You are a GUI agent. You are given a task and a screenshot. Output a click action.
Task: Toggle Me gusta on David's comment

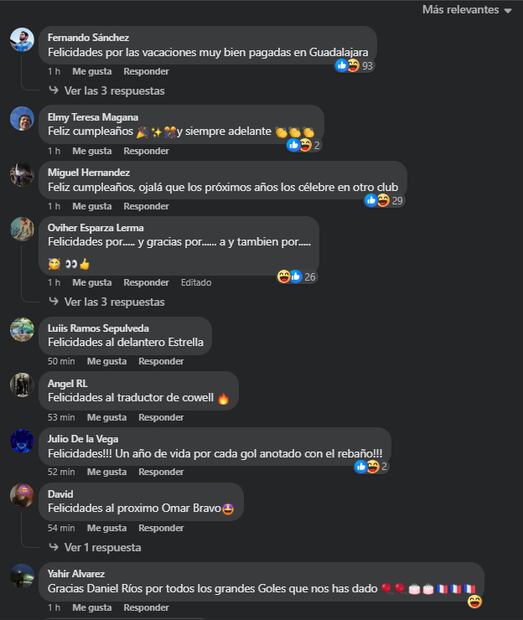107,528
